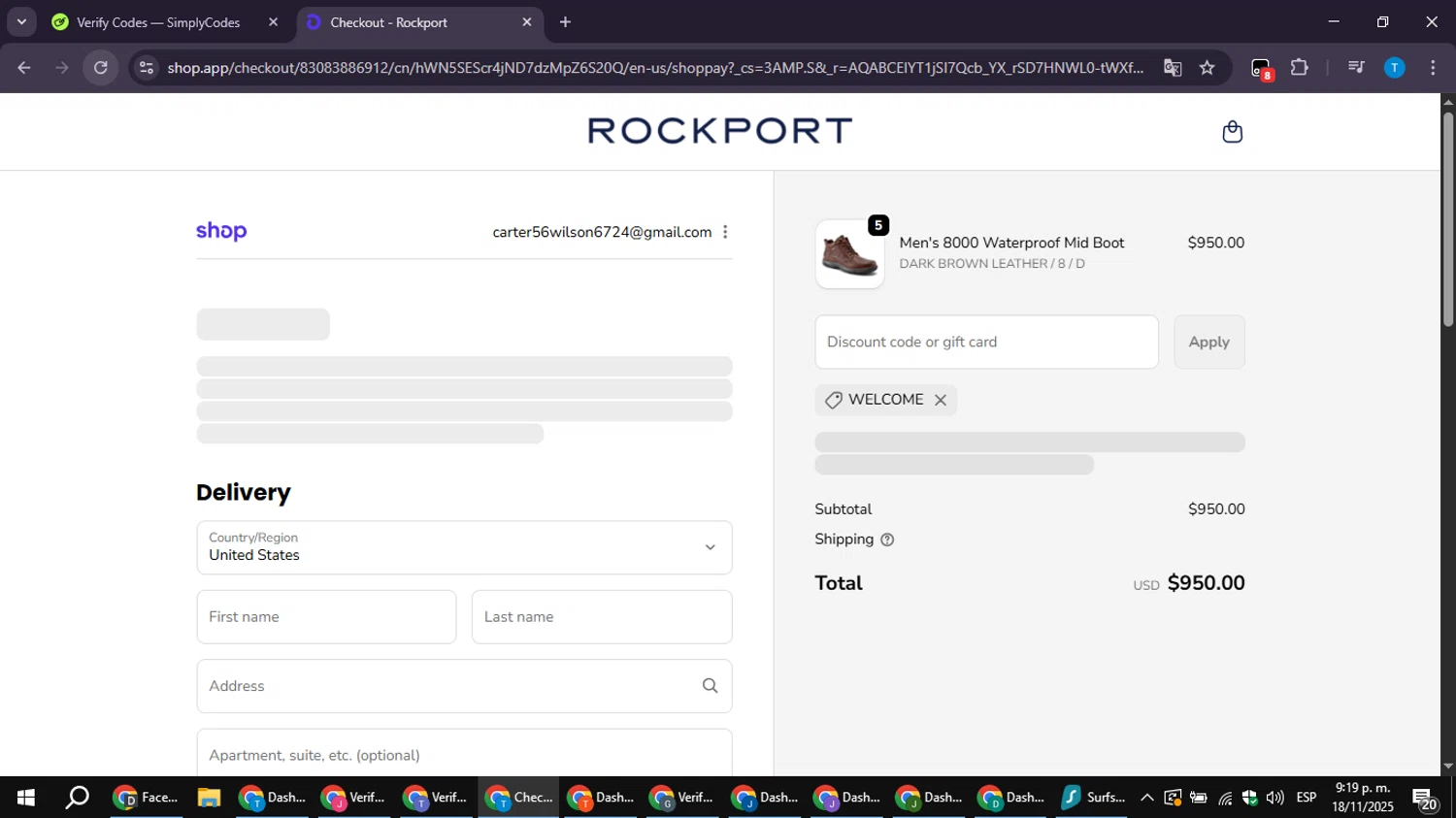
Task: Remove the WELCOME discount code
Action: [941, 400]
